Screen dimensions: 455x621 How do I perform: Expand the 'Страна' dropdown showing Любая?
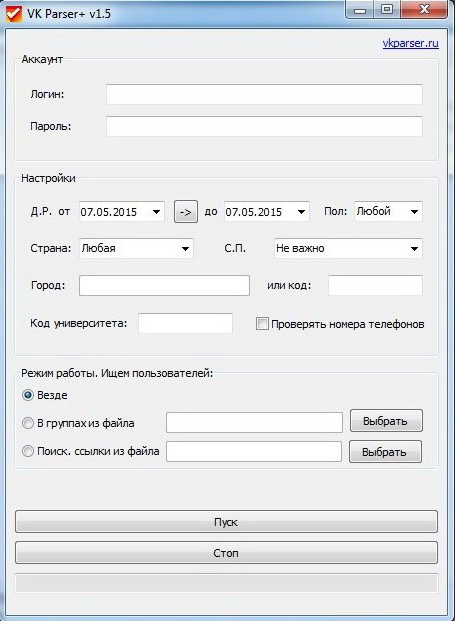point(136,248)
